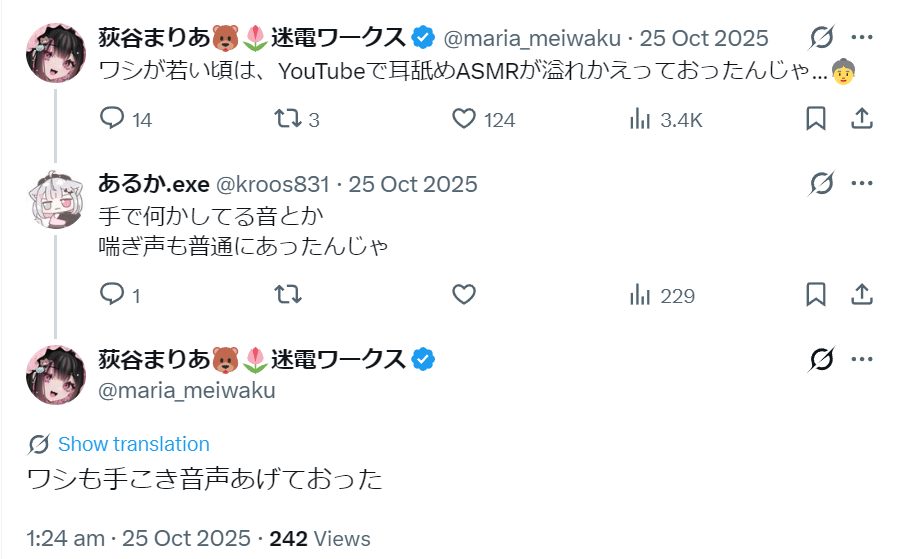Reply to the kroos831 tweet with 1 reply
The height and width of the screenshot is (559, 900).
[x=120, y=295]
